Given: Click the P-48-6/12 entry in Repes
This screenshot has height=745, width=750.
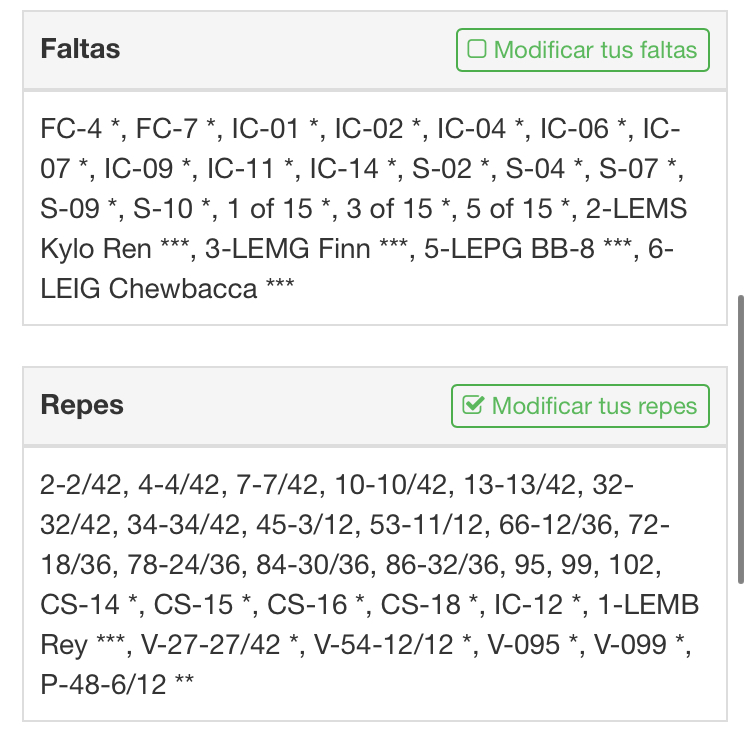Looking at the screenshot, I should (x=105, y=685).
